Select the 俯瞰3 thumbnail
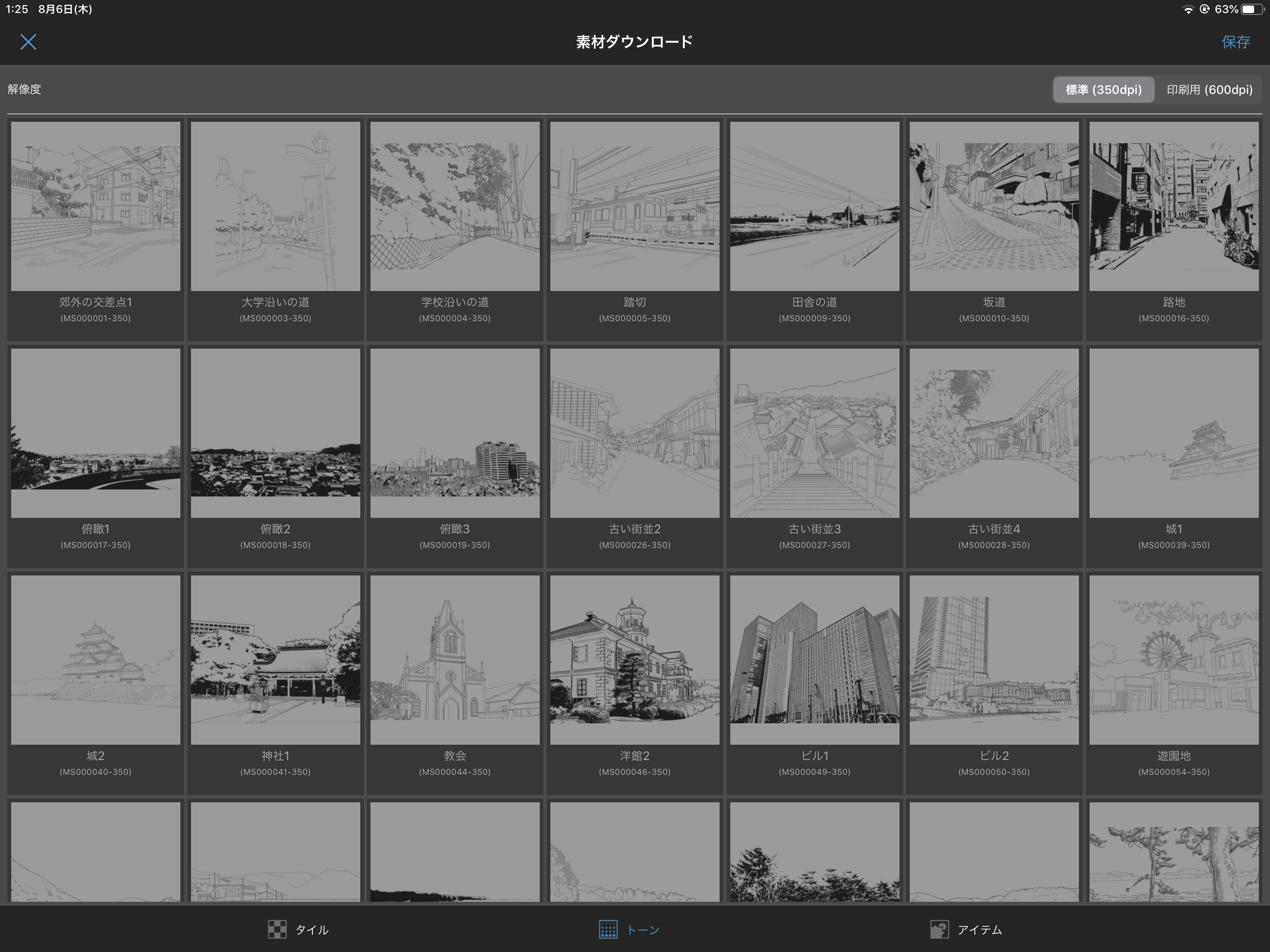The width and height of the screenshot is (1270, 952). point(455,433)
